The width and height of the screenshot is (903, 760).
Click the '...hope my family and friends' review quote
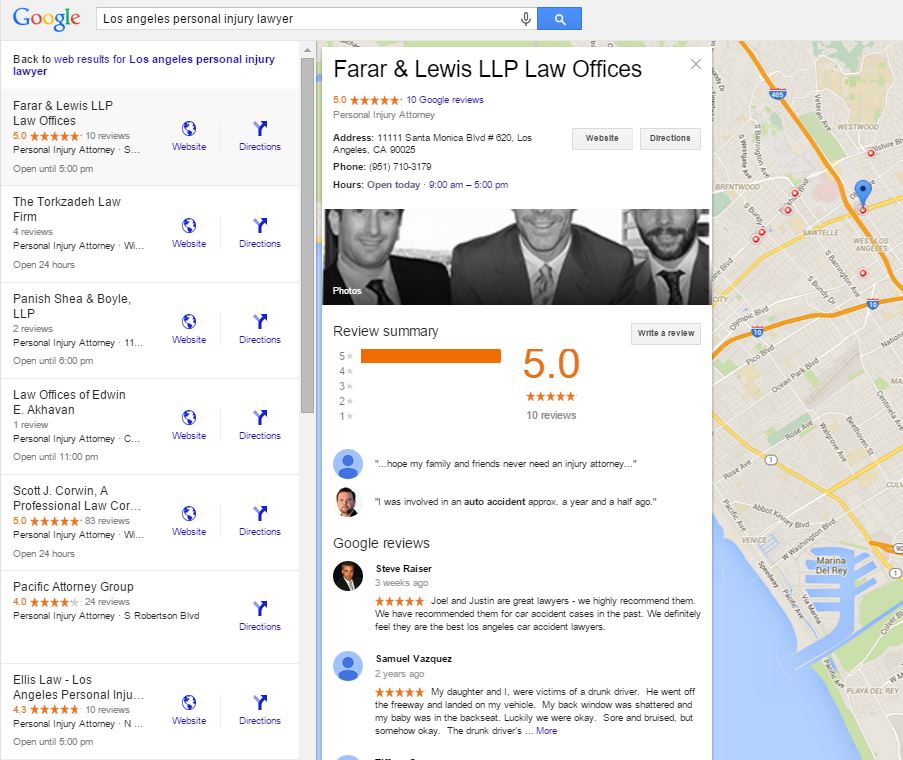(506, 464)
